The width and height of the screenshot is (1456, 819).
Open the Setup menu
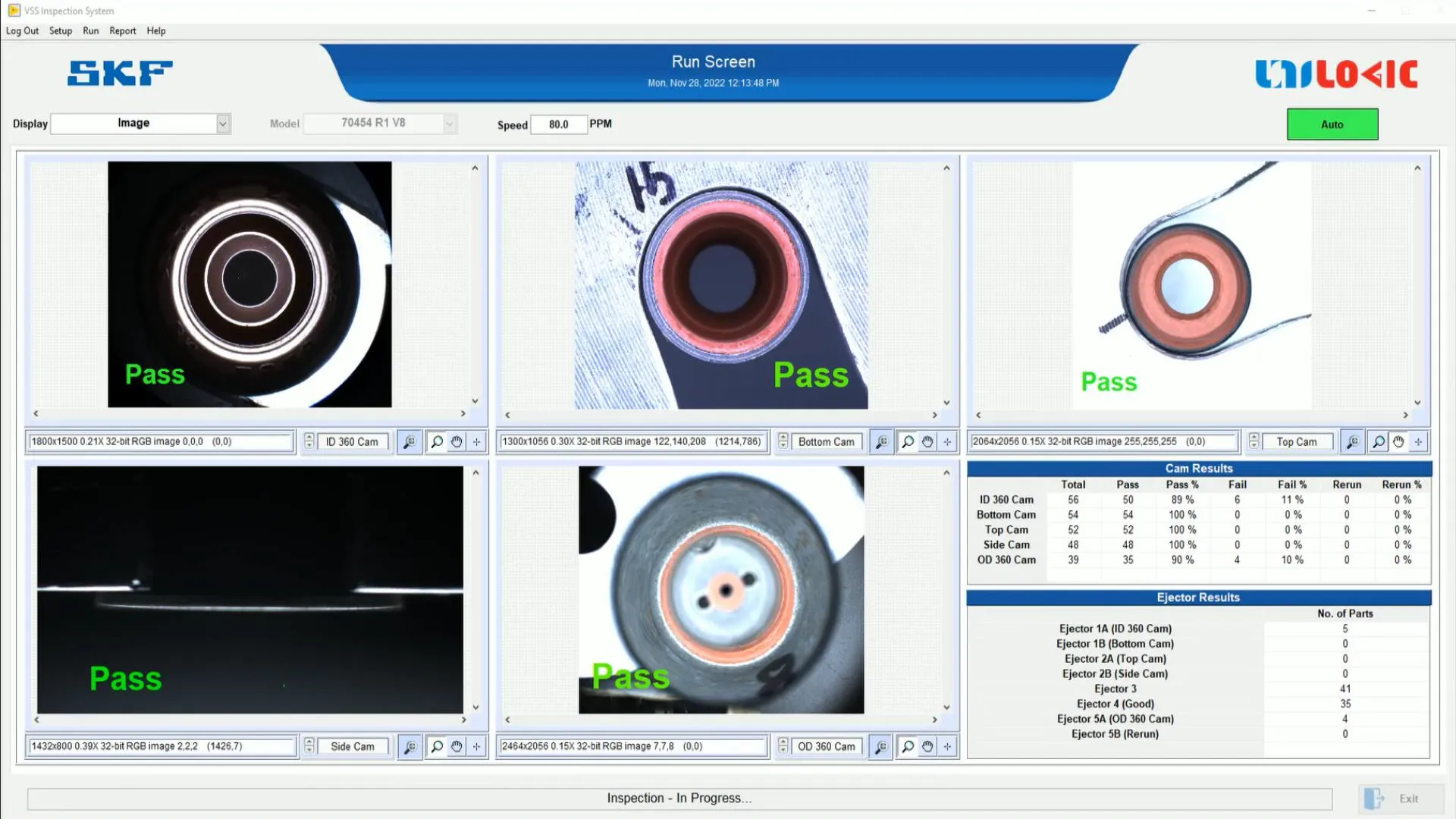[61, 31]
